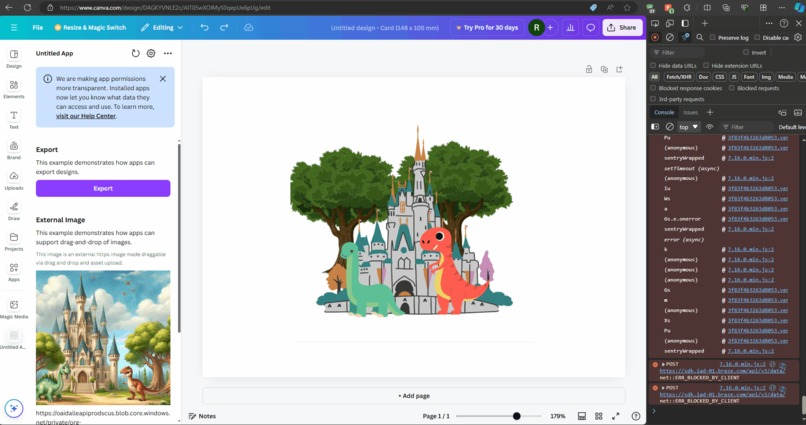Open the Notes panel
Image resolution: width=806 pixels, height=425 pixels.
[202, 416]
